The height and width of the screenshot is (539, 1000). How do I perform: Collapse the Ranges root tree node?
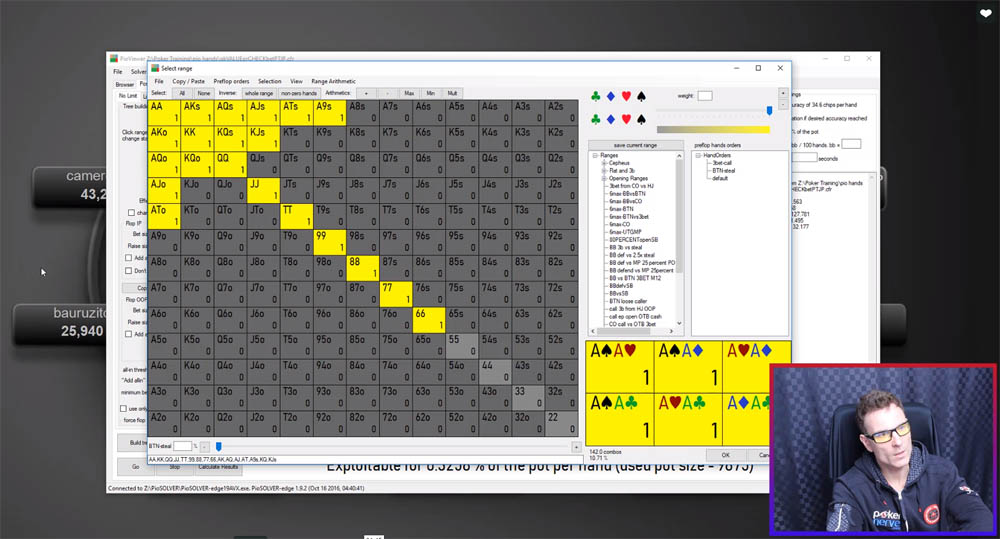click(595, 155)
